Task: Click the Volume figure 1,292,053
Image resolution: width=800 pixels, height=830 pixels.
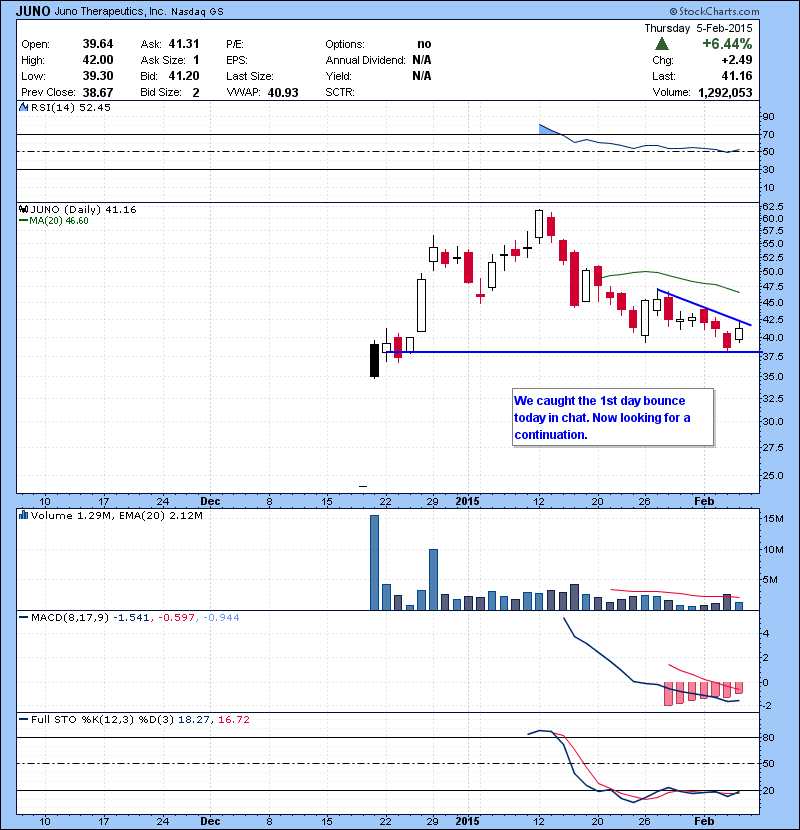Action: point(725,93)
